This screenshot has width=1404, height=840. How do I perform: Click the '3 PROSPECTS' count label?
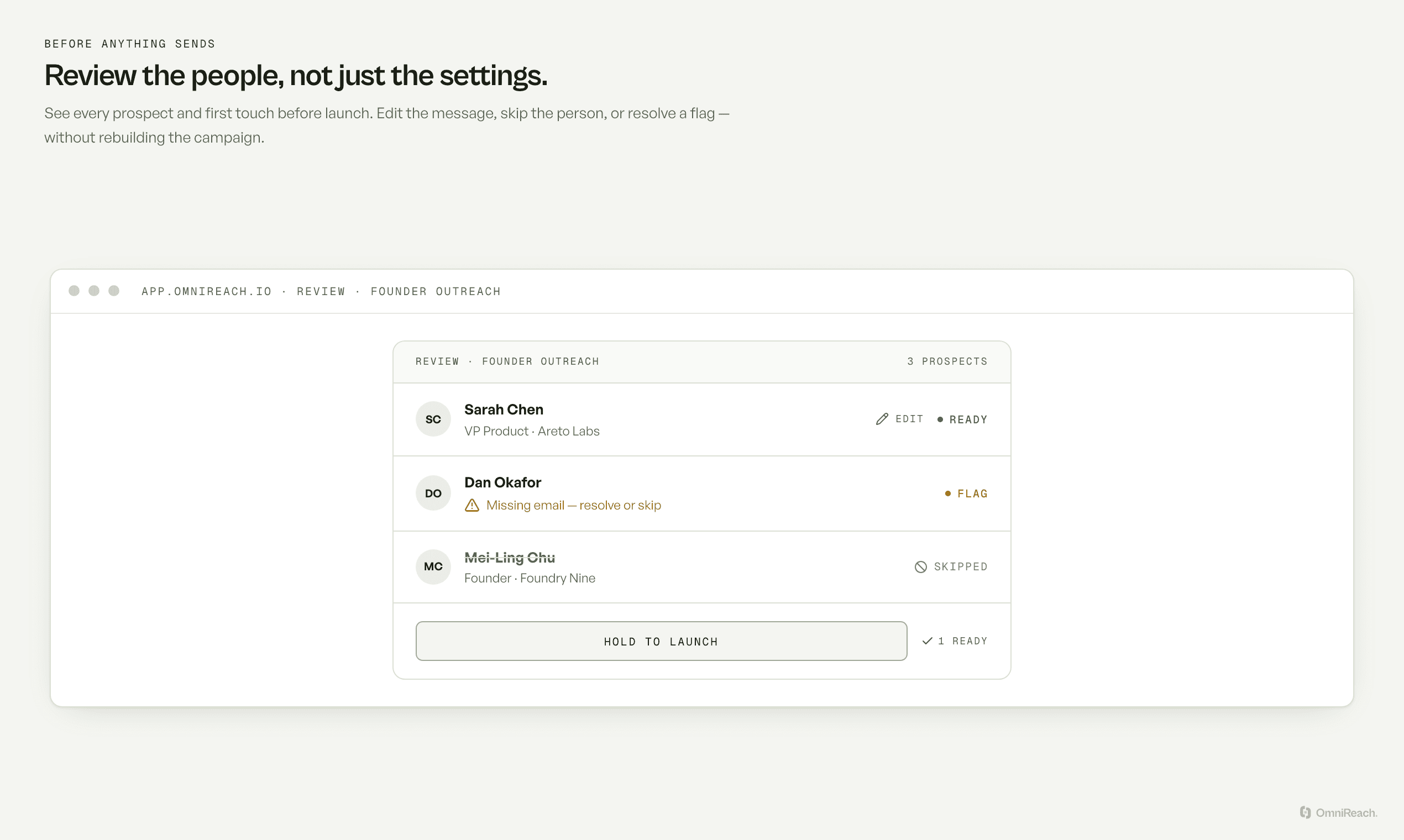point(947,361)
